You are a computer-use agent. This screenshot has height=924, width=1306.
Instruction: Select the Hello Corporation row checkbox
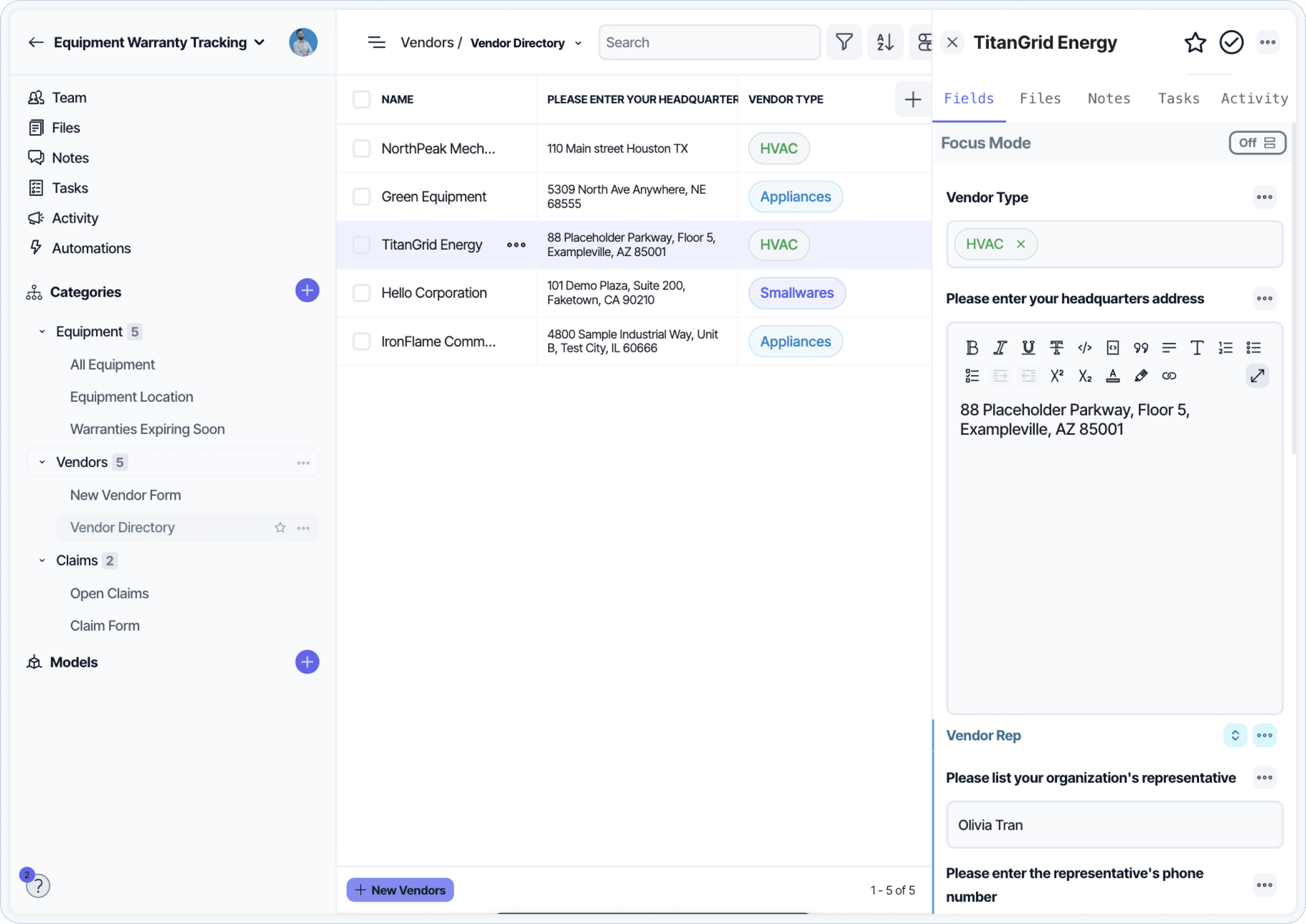pyautogui.click(x=361, y=293)
